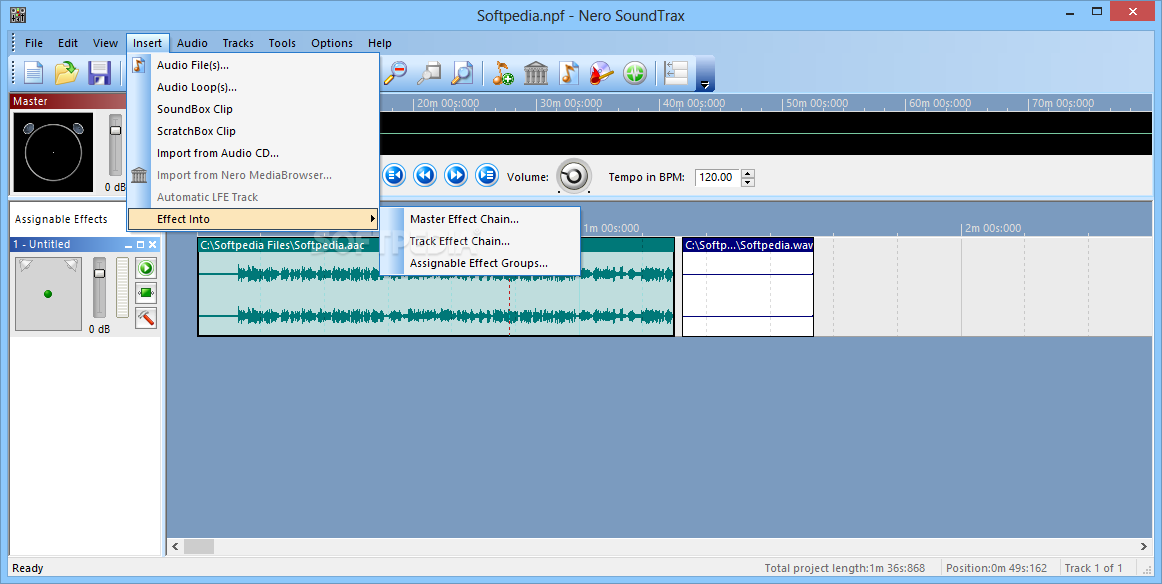Click the scroll left arrow of timeline
The height and width of the screenshot is (584, 1162).
[176, 546]
